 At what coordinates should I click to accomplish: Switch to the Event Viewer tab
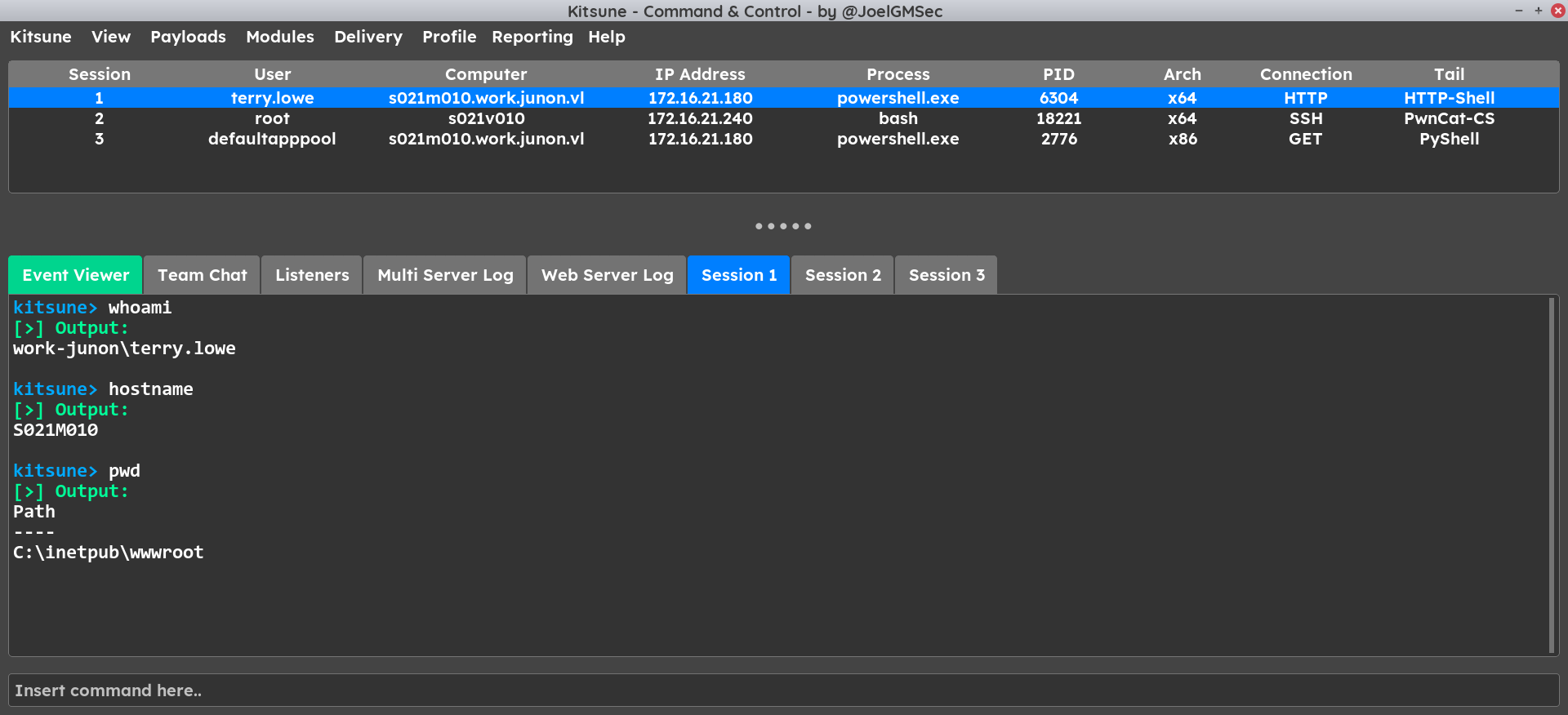point(75,275)
